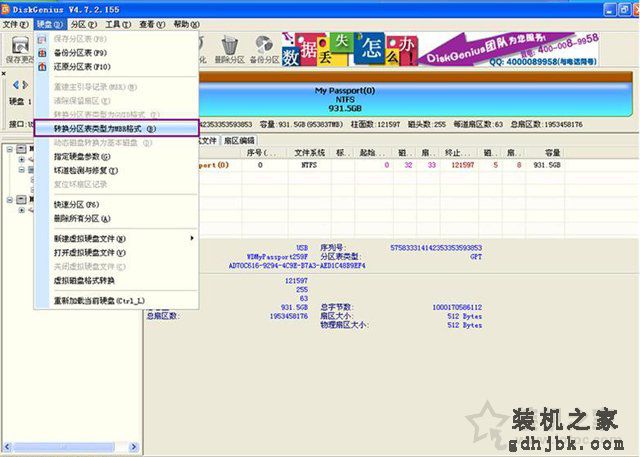Click the tree panel scrollbar right arrow

133,447
